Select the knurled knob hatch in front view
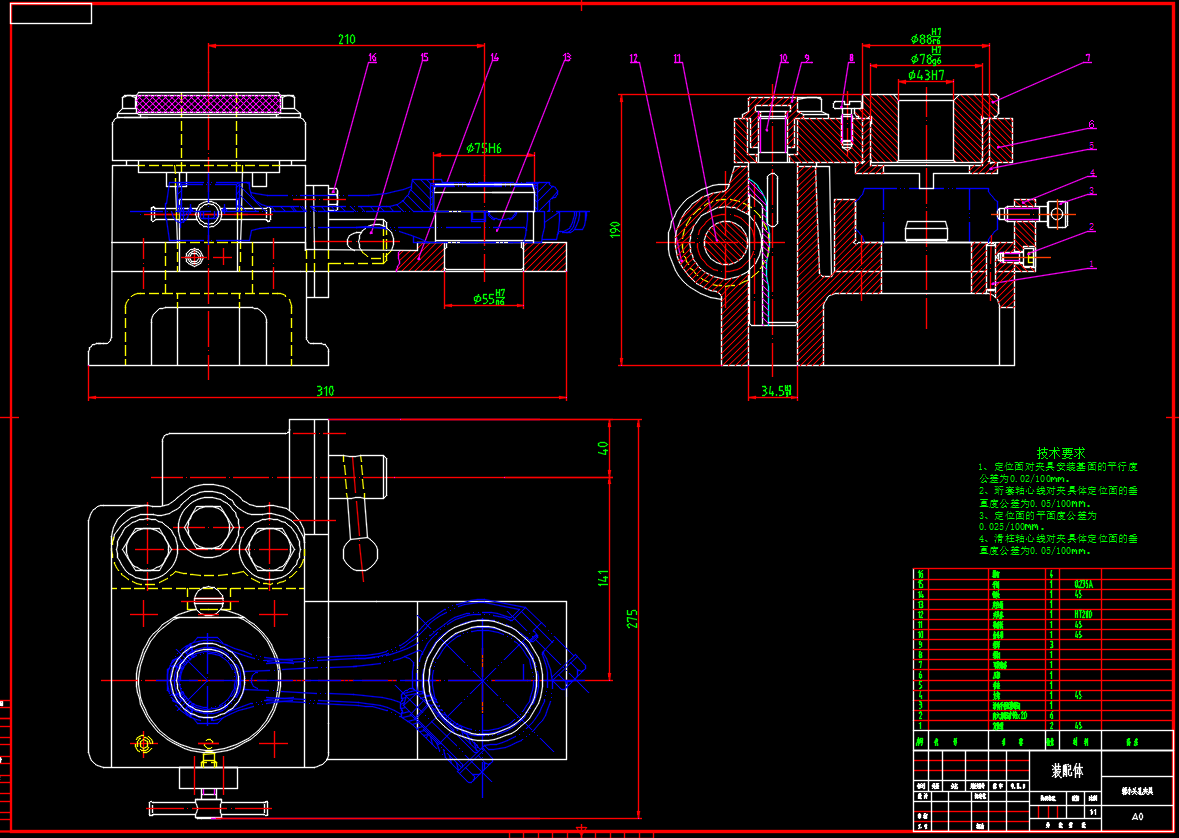This screenshot has width=1179, height=838. [208, 104]
